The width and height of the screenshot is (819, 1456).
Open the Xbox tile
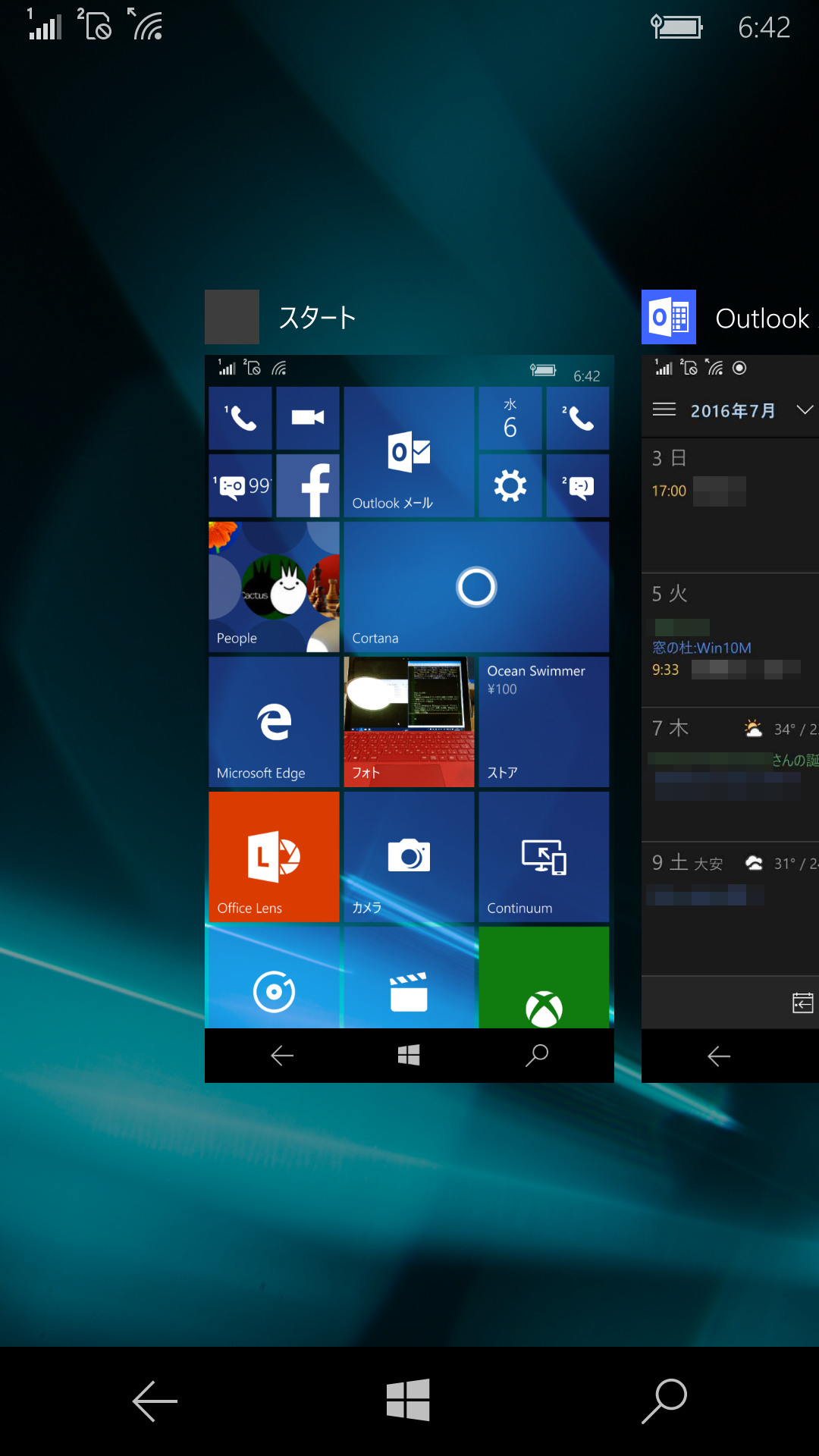[544, 977]
